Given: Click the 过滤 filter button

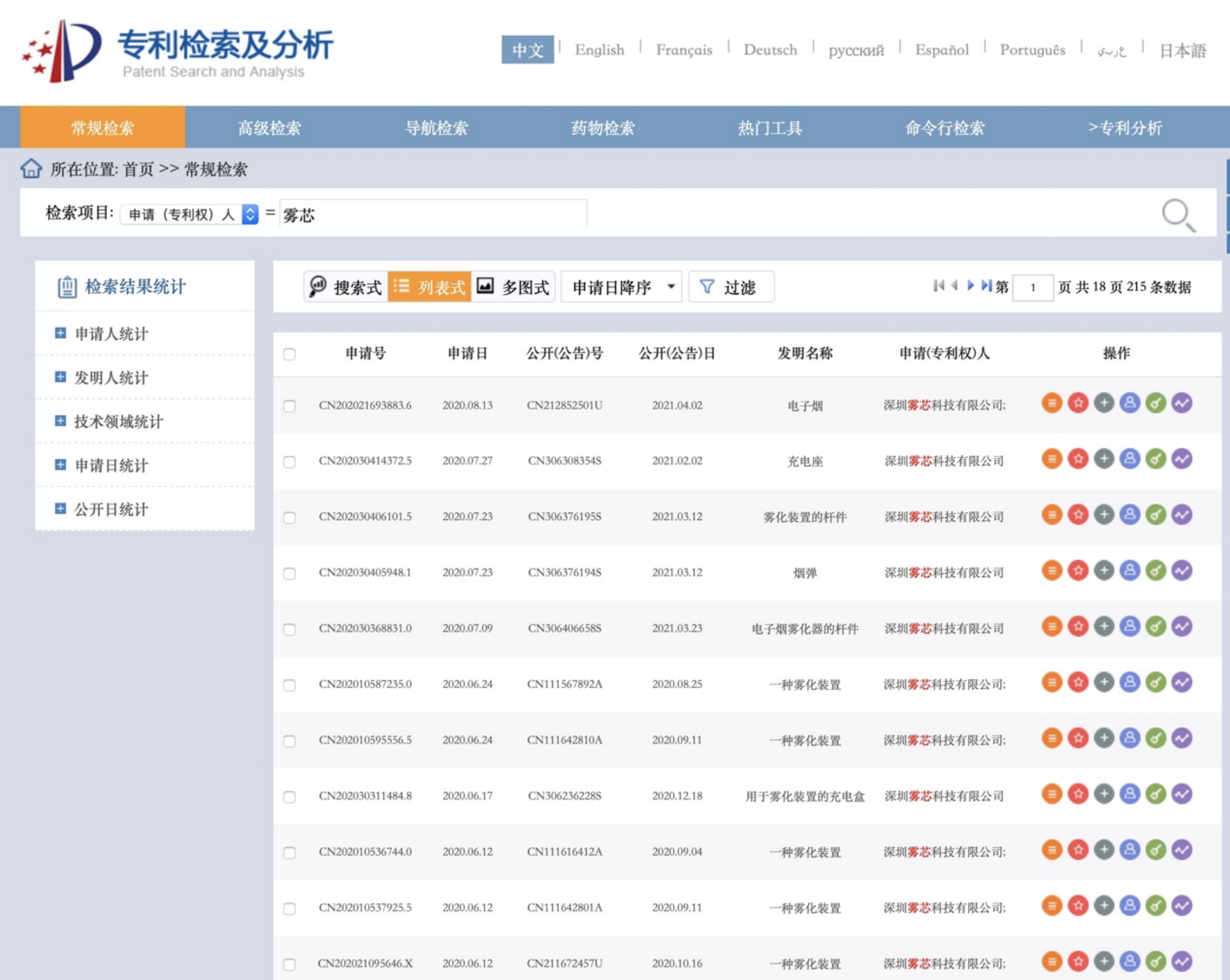Looking at the screenshot, I should [x=731, y=287].
